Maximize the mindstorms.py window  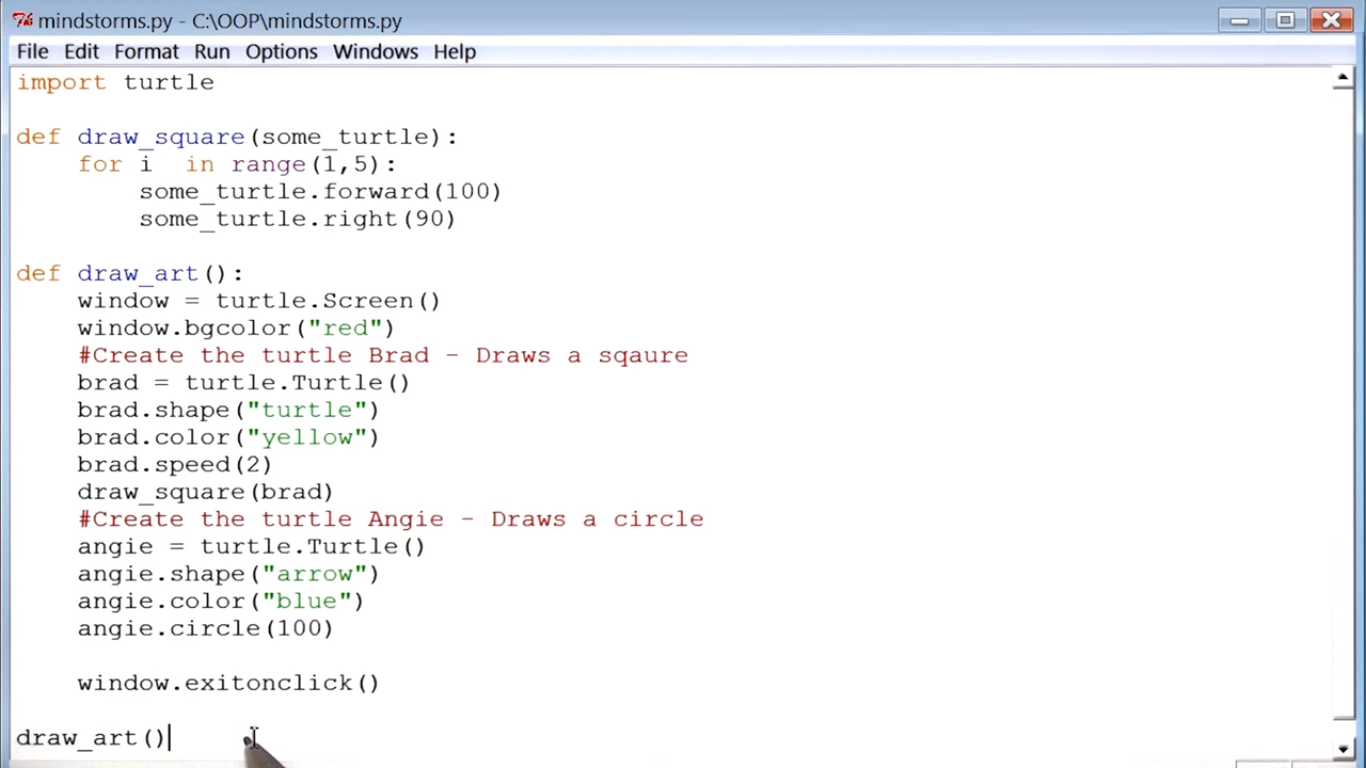[1285, 20]
